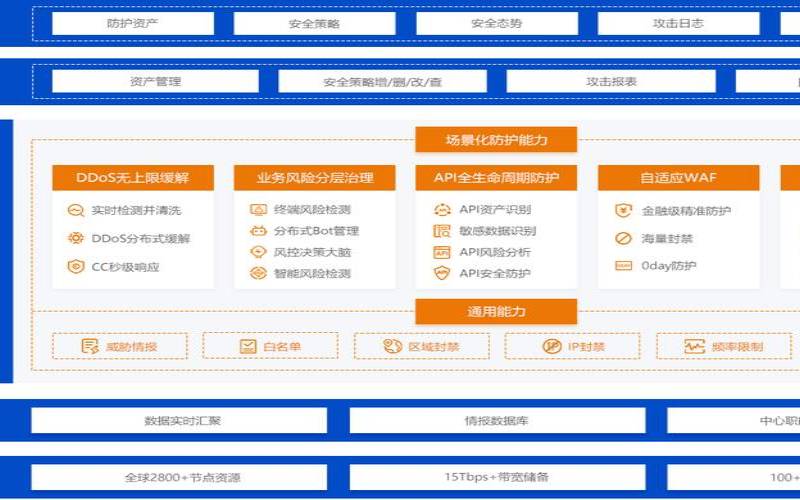Viewport: 800px width, 500px height.
Task: Click the 敏感数据识别 text
Action: (x=497, y=231)
